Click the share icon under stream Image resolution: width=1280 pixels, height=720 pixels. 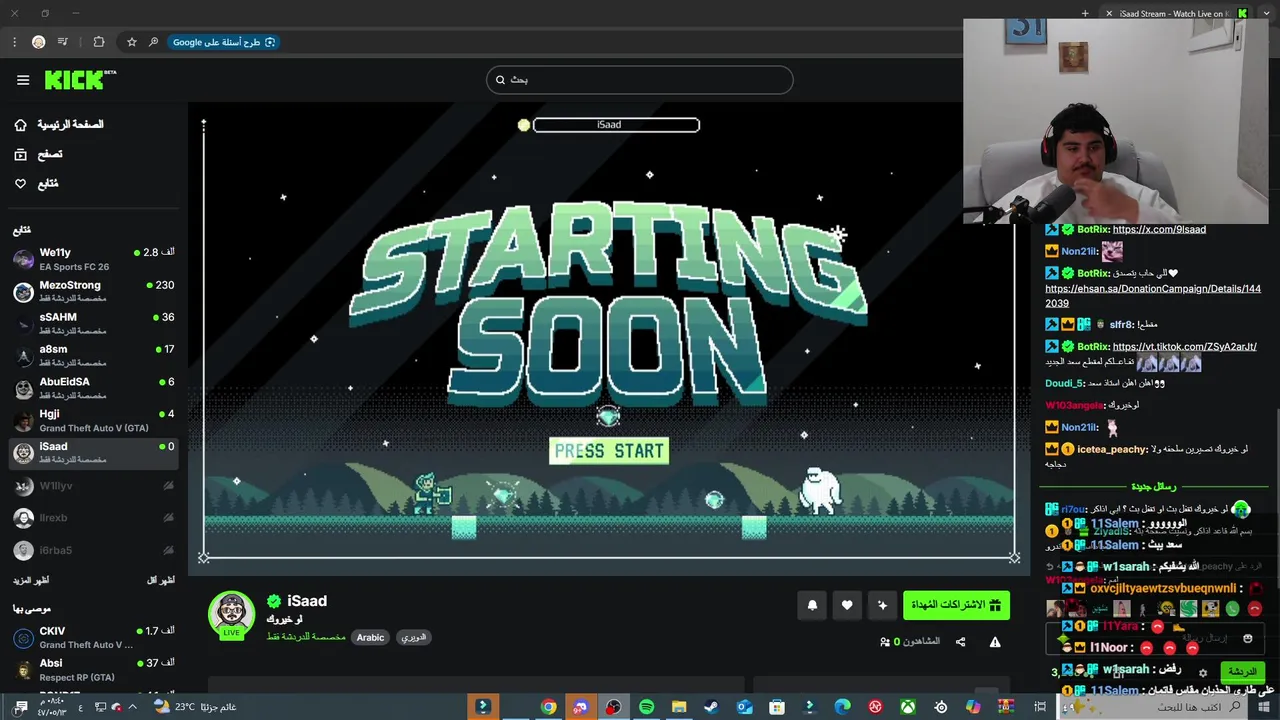[960, 642]
